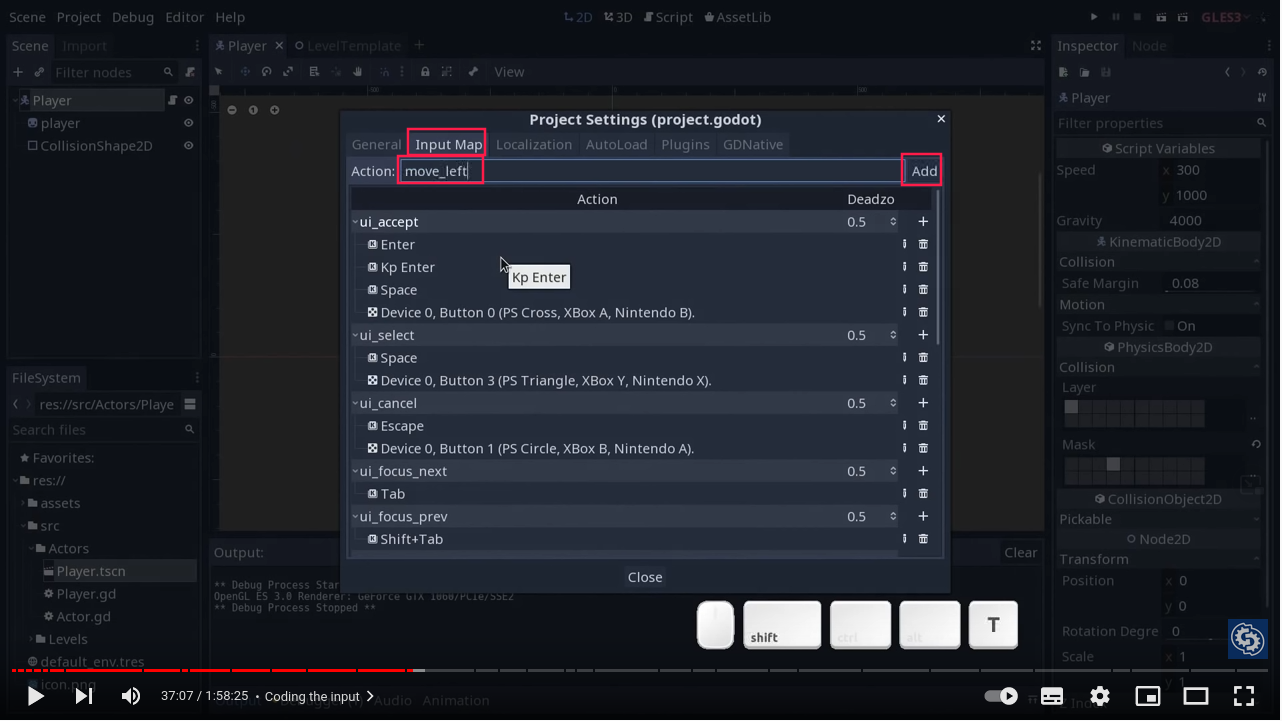Adjust ui_select deadzone stepper

893,335
